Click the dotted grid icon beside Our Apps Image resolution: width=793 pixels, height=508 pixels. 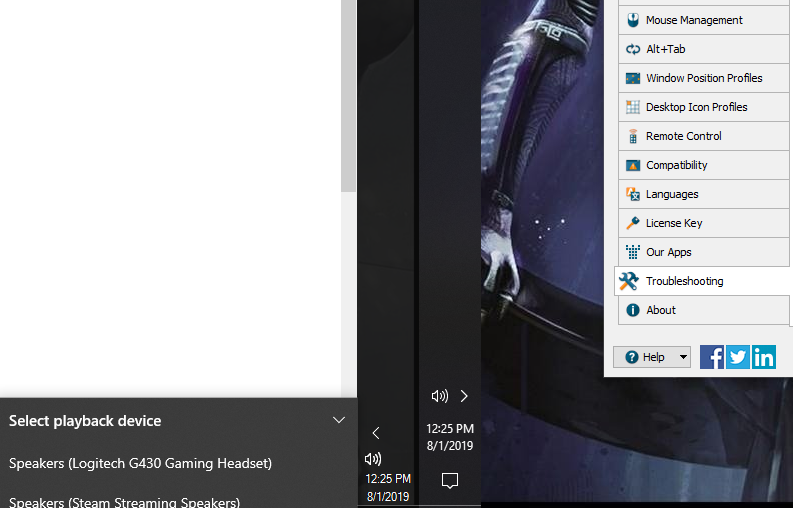632,252
